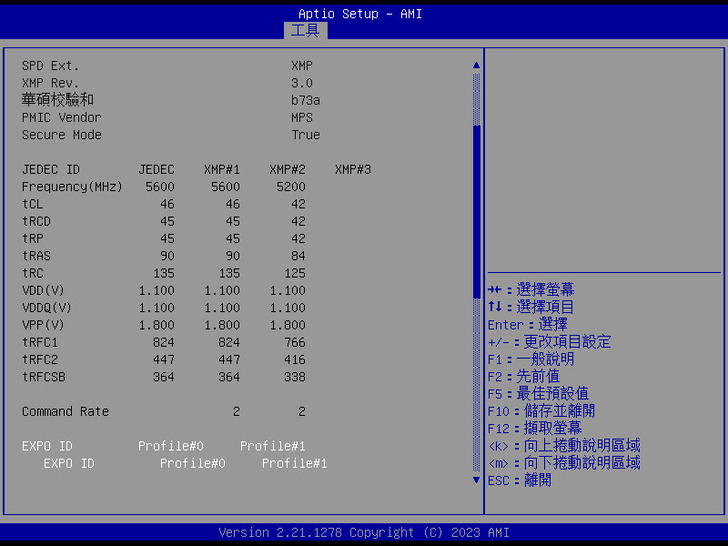Click the +/- 更改項目設定 hint
The height and width of the screenshot is (546, 728).
coord(549,342)
